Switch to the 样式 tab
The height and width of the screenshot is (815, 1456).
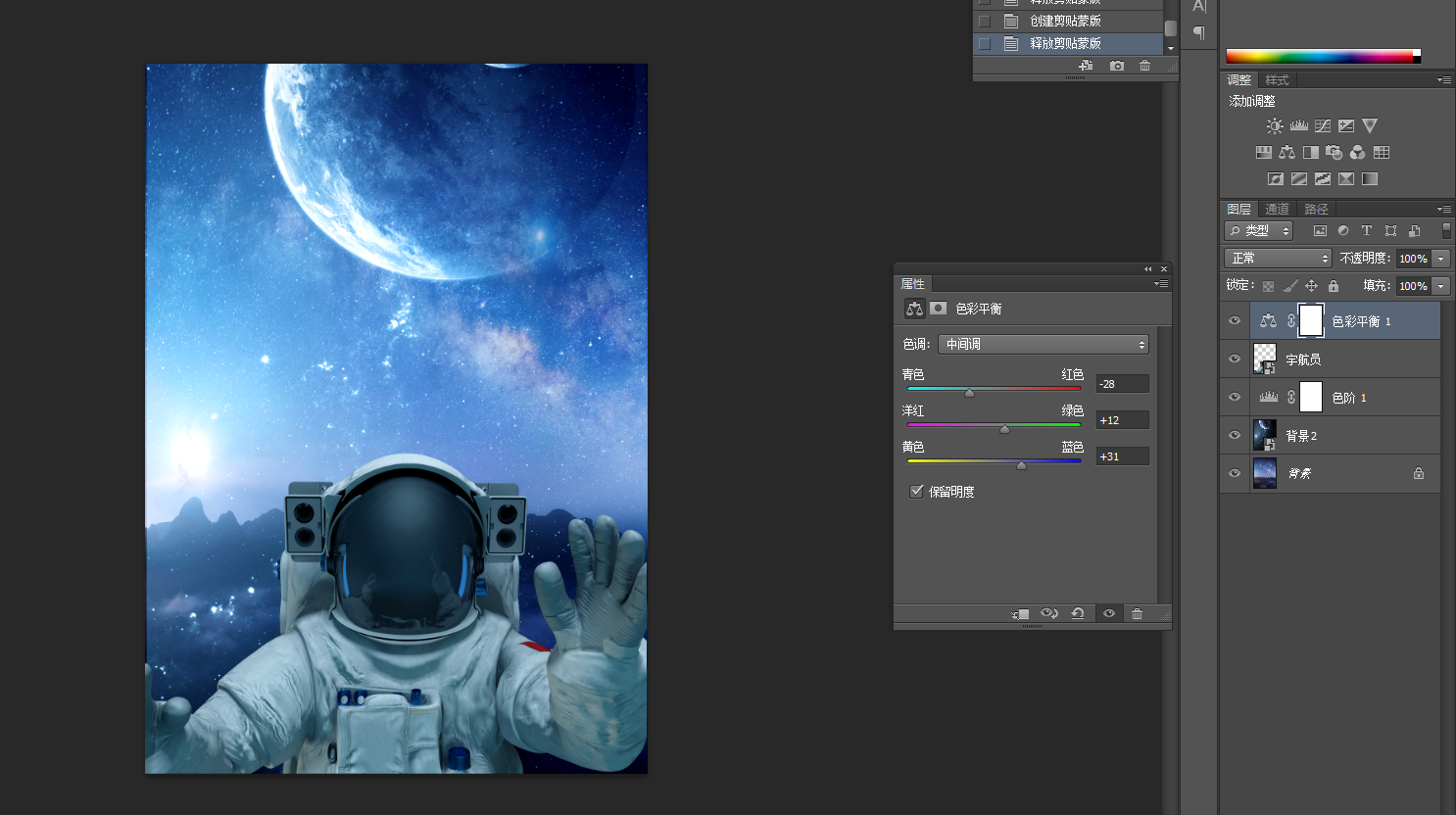pos(1277,80)
